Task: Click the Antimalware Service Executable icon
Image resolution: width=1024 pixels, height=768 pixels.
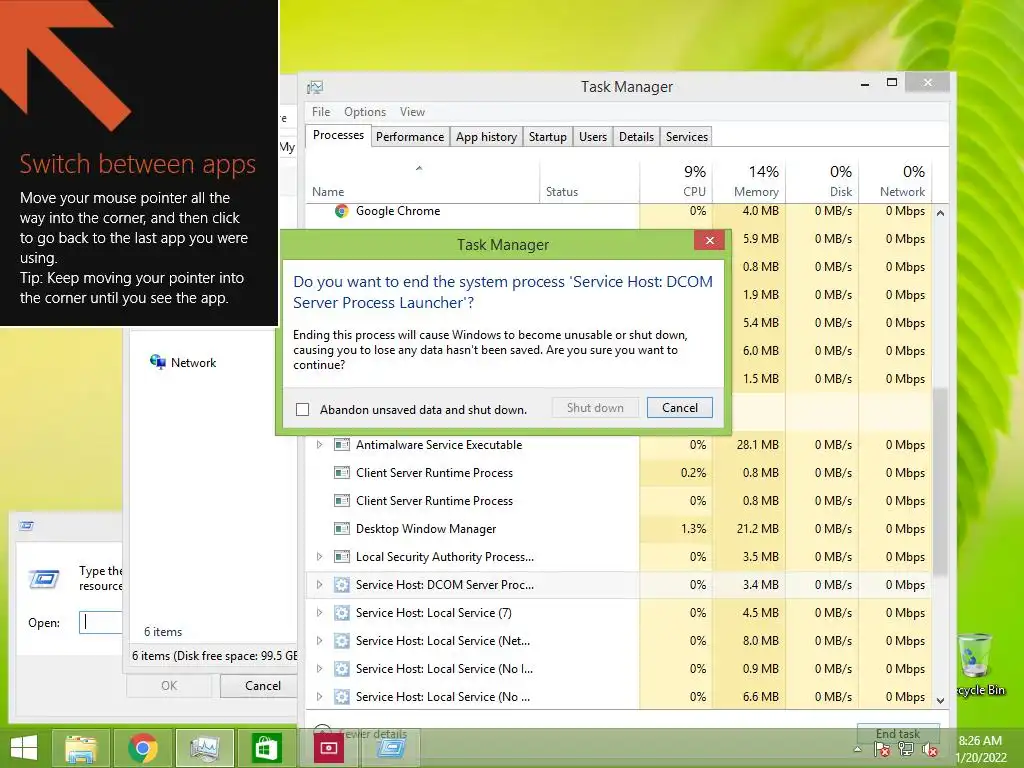Action: (342, 445)
